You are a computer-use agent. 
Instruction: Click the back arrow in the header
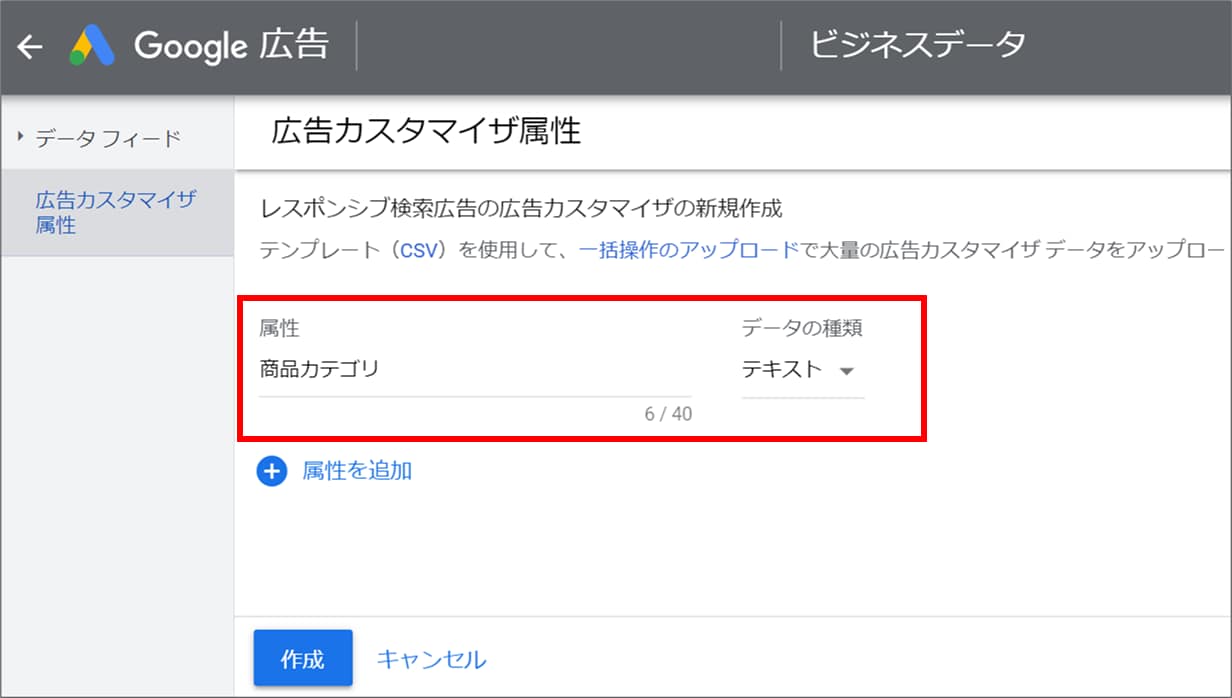point(30,47)
